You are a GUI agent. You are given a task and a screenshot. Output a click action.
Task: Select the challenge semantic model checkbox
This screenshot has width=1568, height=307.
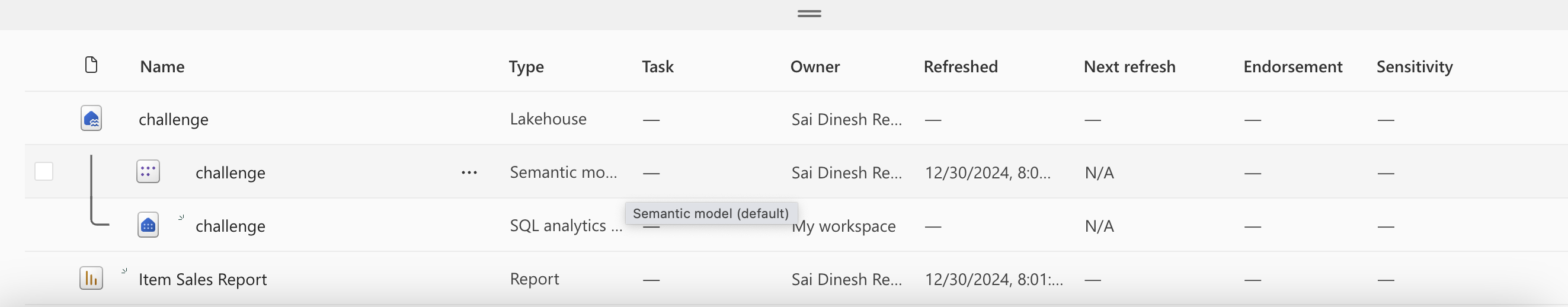pyautogui.click(x=44, y=172)
